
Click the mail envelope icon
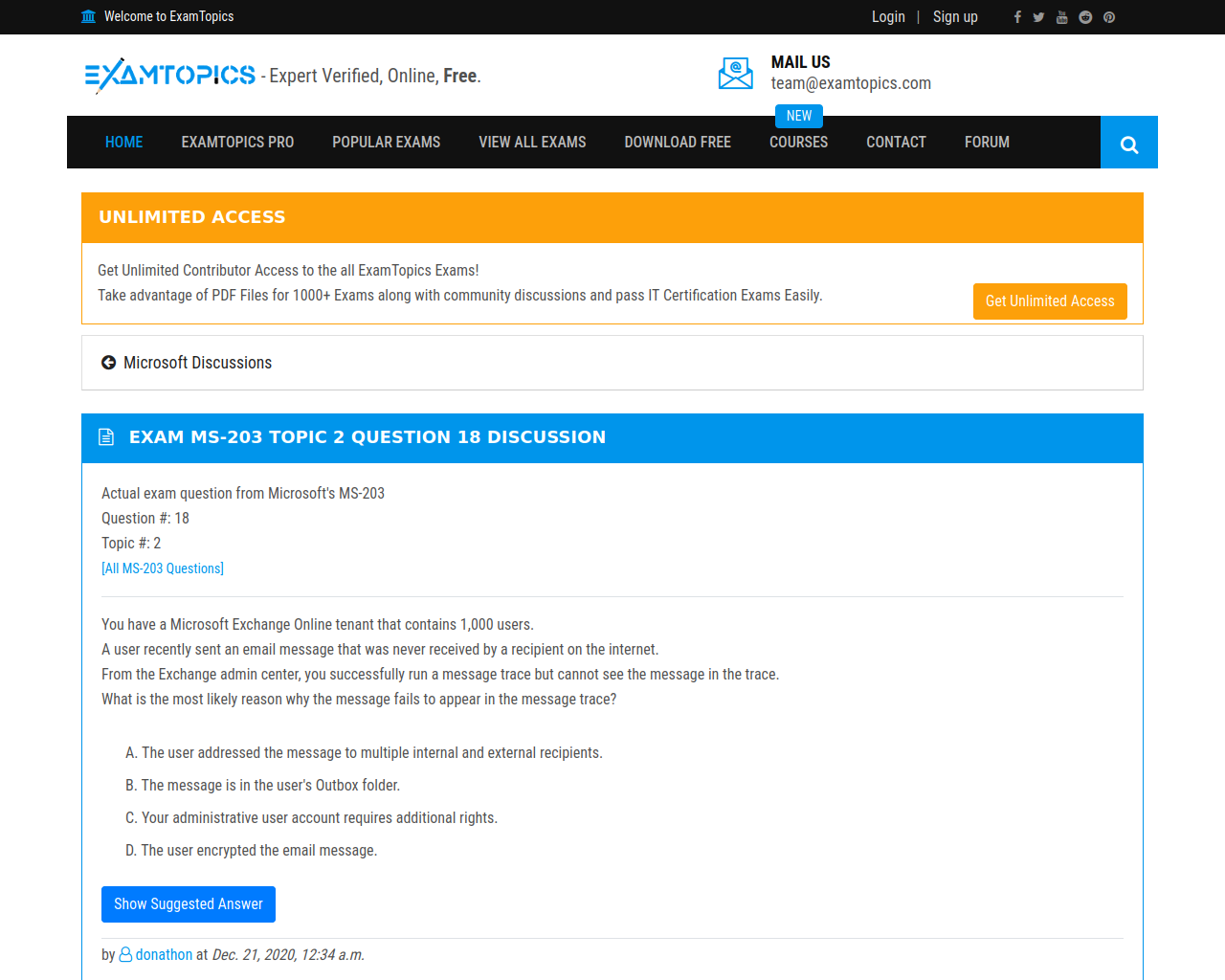[x=736, y=74]
